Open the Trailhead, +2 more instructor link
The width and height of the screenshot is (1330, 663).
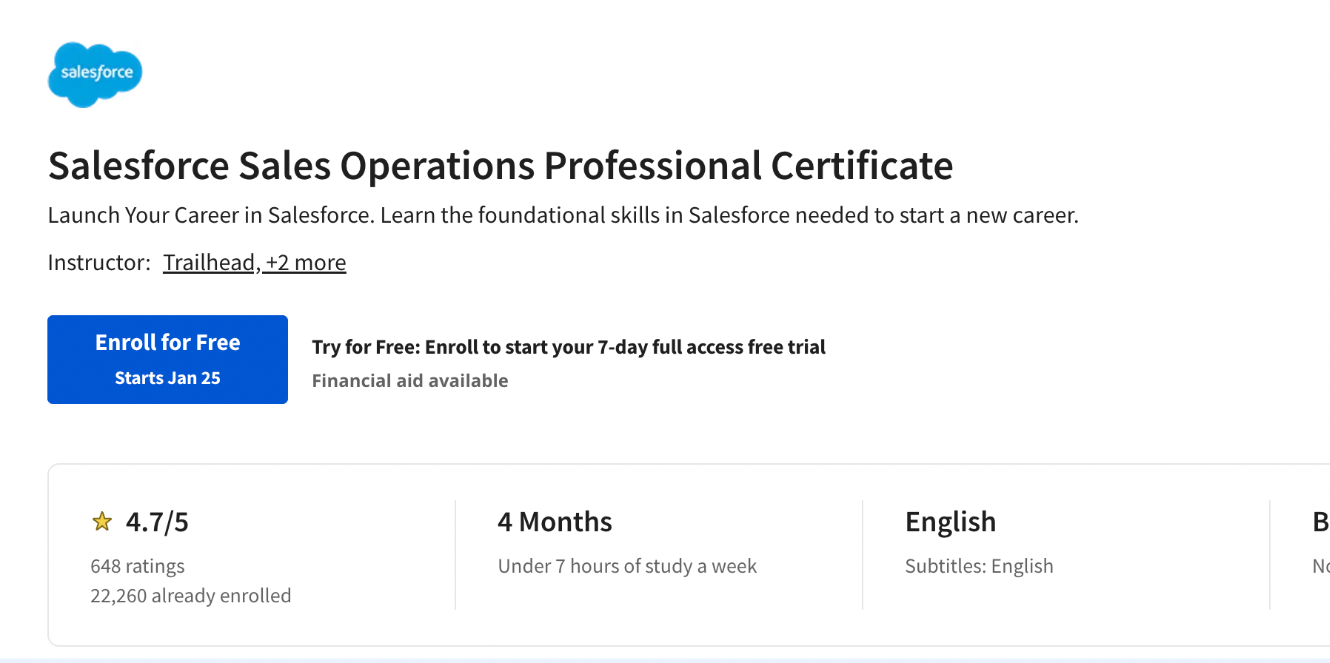(254, 263)
